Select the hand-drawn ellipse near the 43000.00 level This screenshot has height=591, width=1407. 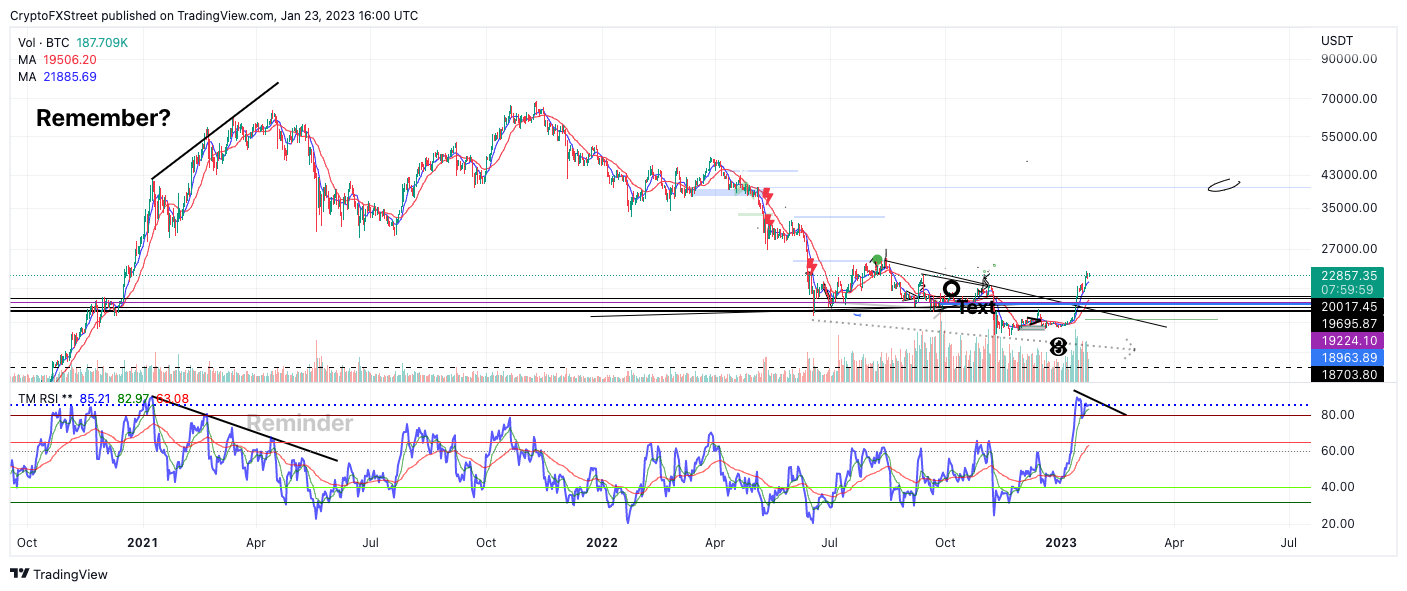pyautogui.click(x=1224, y=185)
